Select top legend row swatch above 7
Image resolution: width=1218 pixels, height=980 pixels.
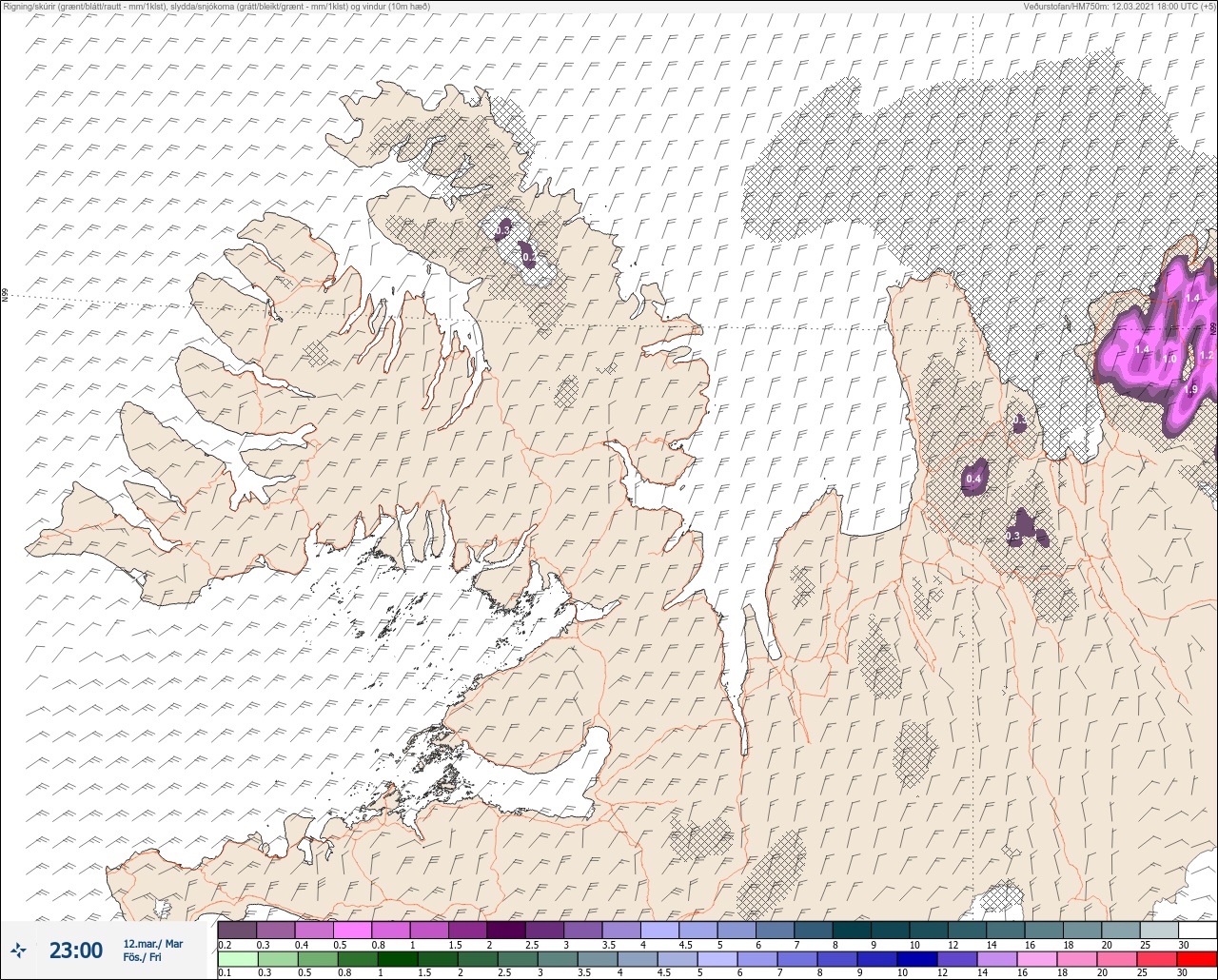click(x=813, y=930)
